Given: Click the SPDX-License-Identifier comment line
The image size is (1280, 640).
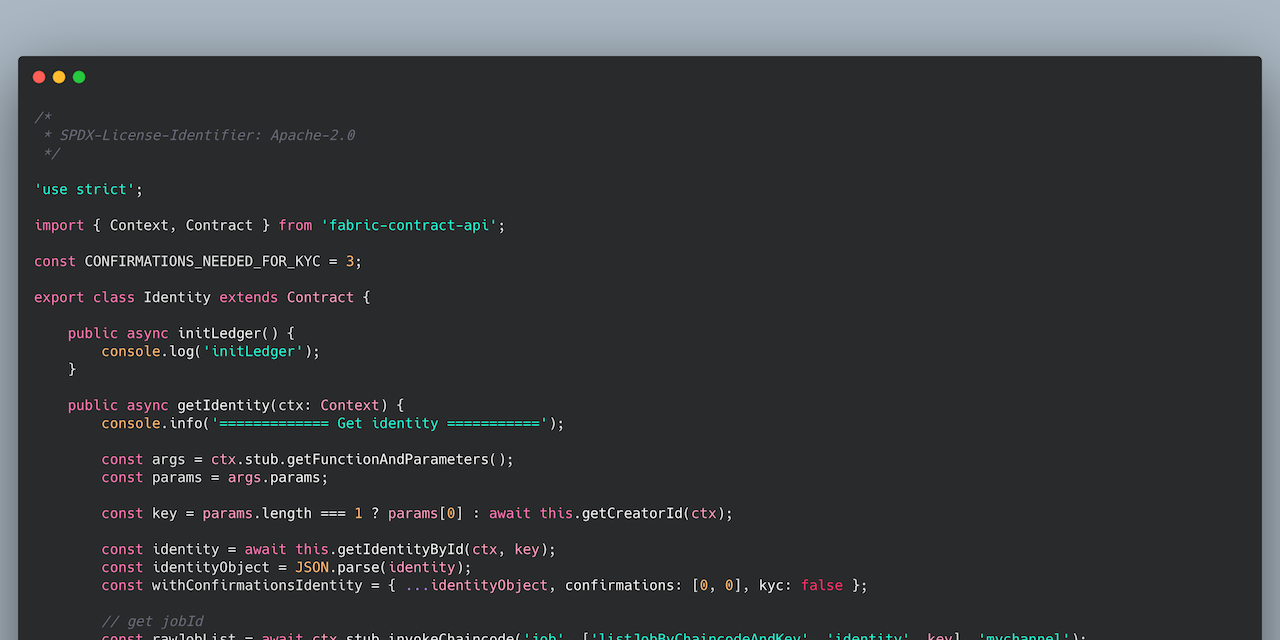Looking at the screenshot, I should tap(208, 135).
